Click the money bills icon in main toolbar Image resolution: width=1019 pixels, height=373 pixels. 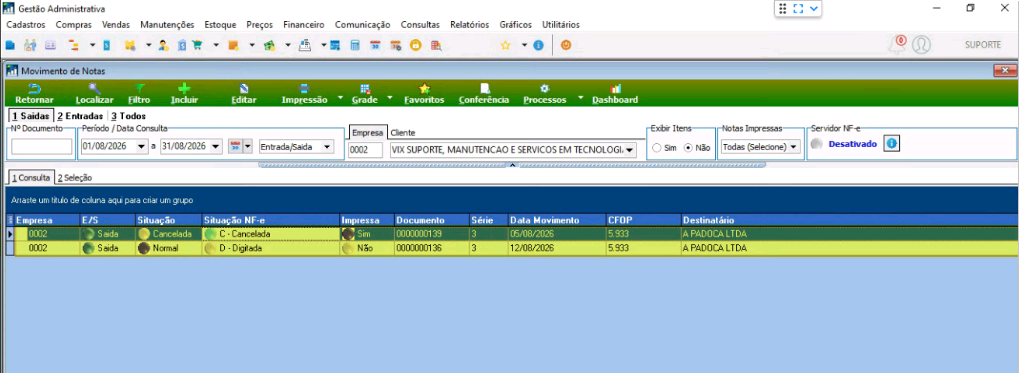coord(270,45)
